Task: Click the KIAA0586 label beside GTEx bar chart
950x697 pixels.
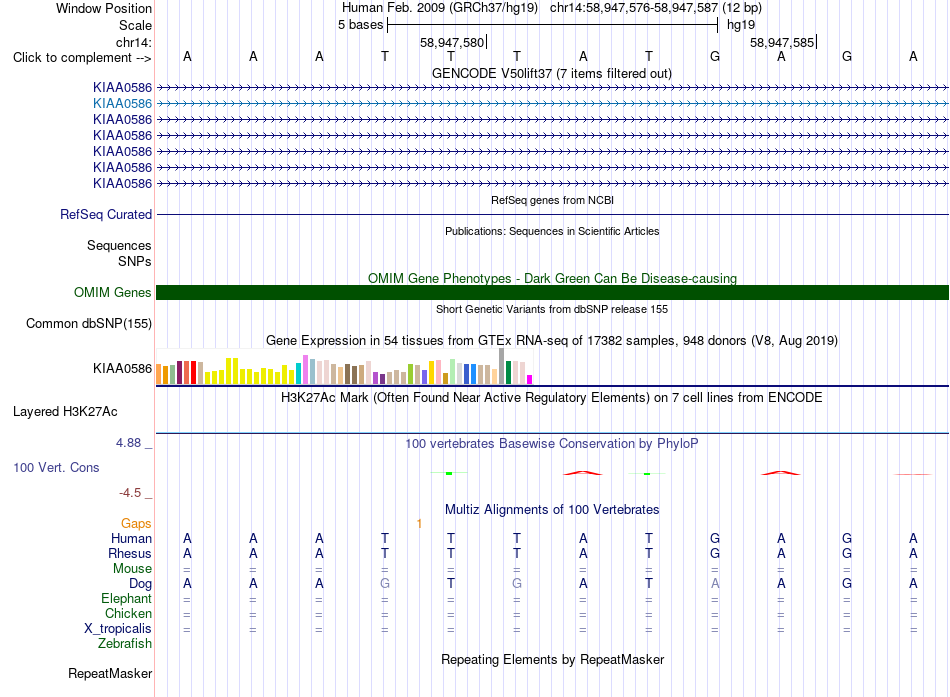Action: 122,369
